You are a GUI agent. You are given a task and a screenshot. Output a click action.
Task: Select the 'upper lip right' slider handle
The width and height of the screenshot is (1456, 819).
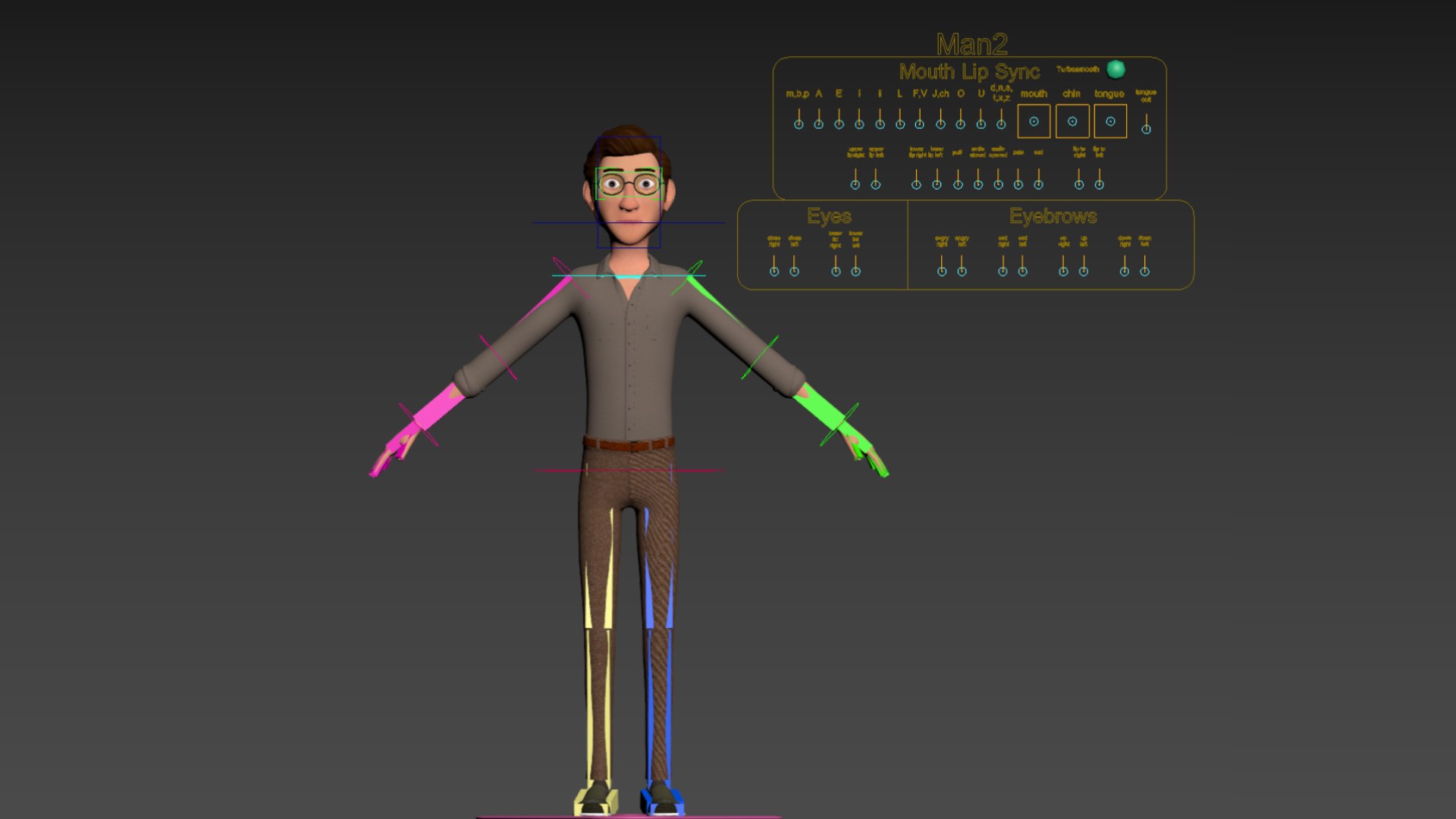pyautogui.click(x=855, y=184)
